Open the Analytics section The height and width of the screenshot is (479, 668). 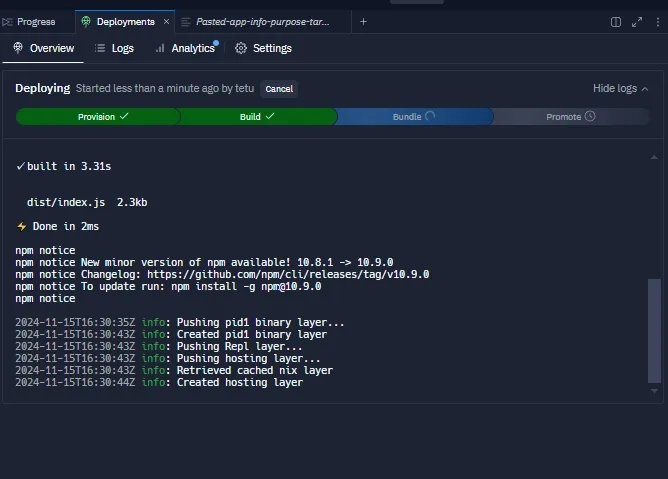tap(186, 48)
